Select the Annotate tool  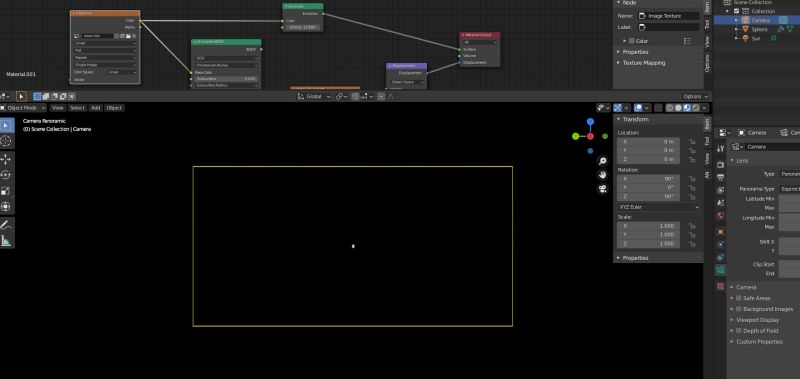[6, 224]
